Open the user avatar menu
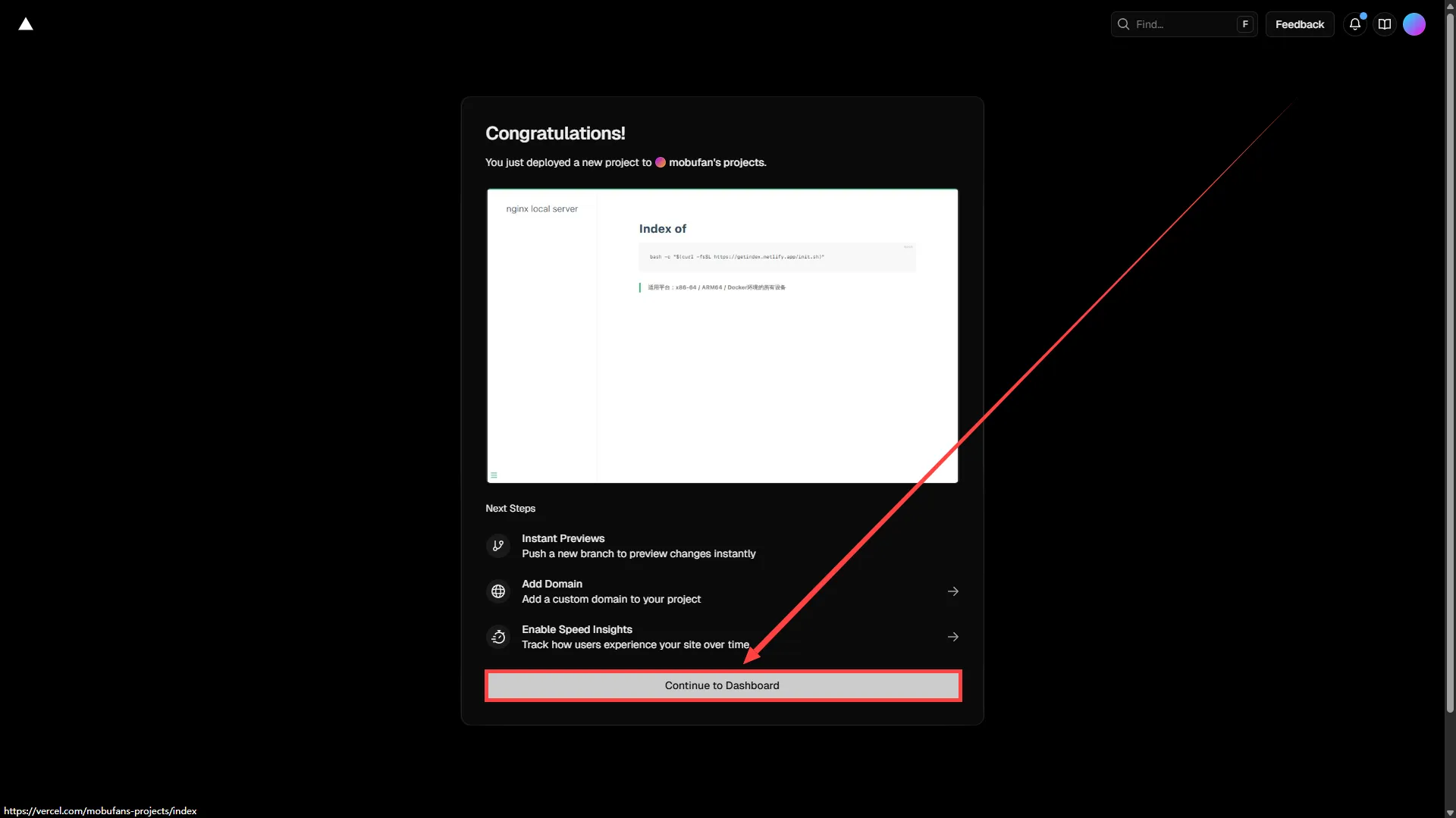The height and width of the screenshot is (818, 1456). click(1414, 24)
